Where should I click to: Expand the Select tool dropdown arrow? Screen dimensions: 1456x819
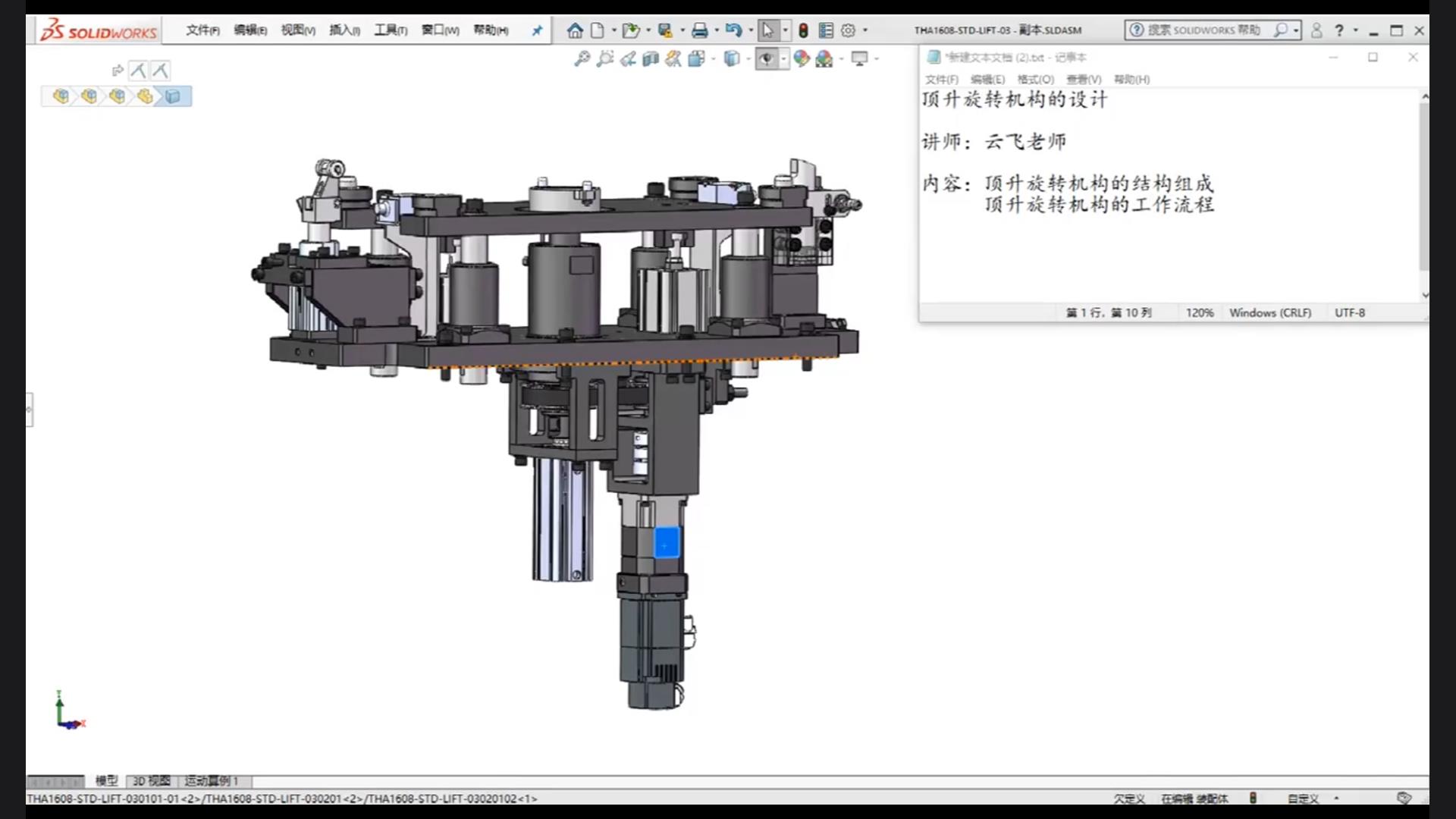pyautogui.click(x=785, y=30)
